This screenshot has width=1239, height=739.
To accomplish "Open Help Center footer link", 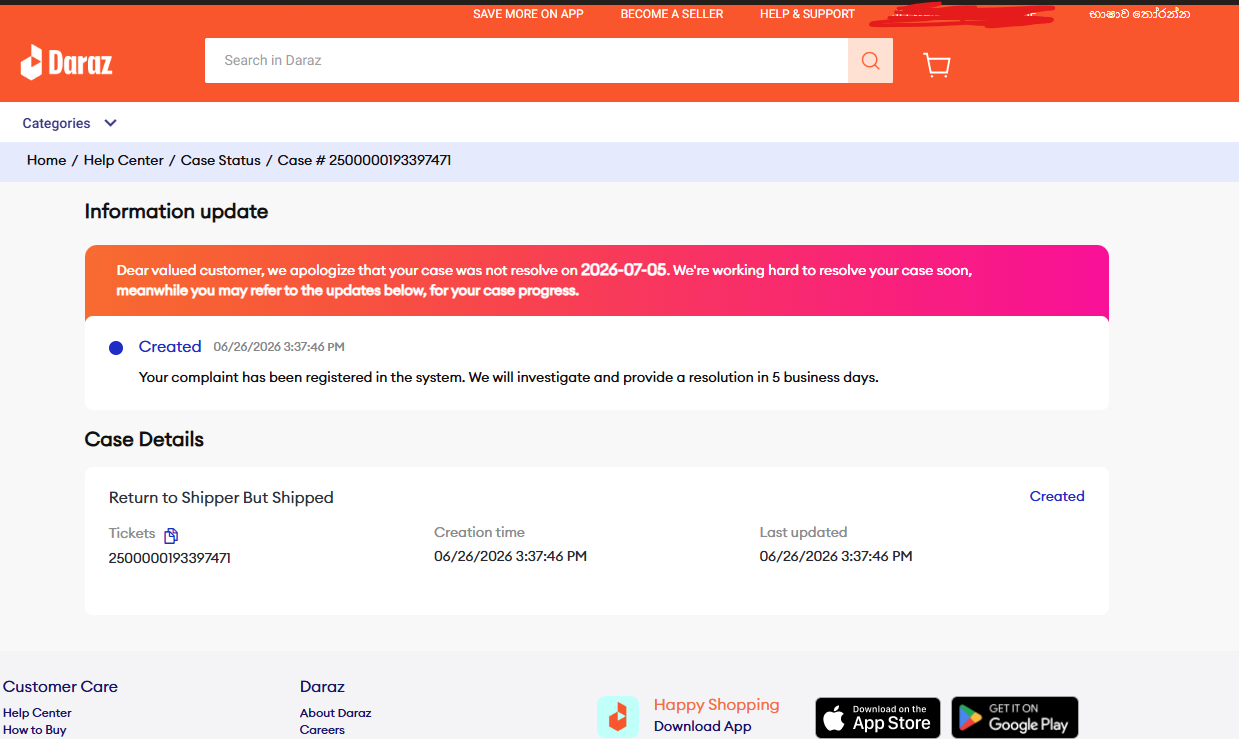I will [x=37, y=713].
